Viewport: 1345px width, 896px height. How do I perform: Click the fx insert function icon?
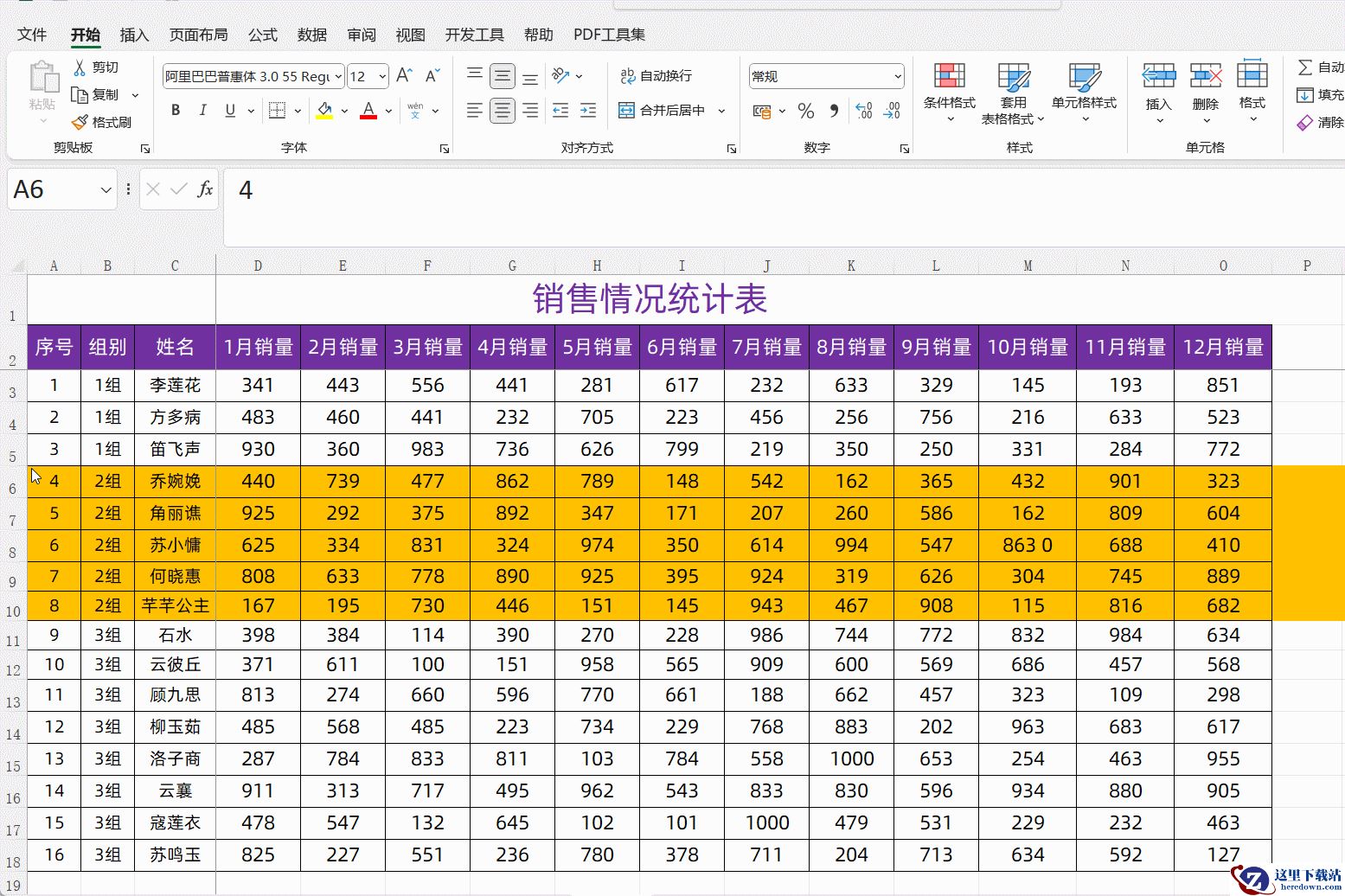pos(205,189)
